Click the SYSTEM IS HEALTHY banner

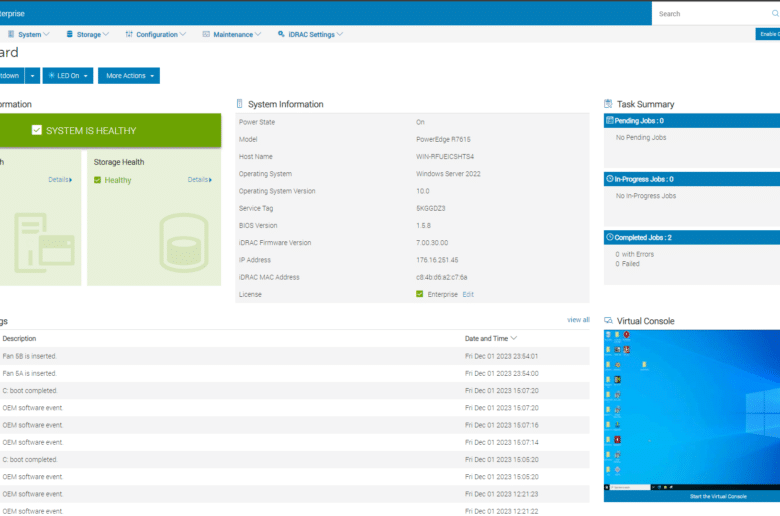(110, 130)
